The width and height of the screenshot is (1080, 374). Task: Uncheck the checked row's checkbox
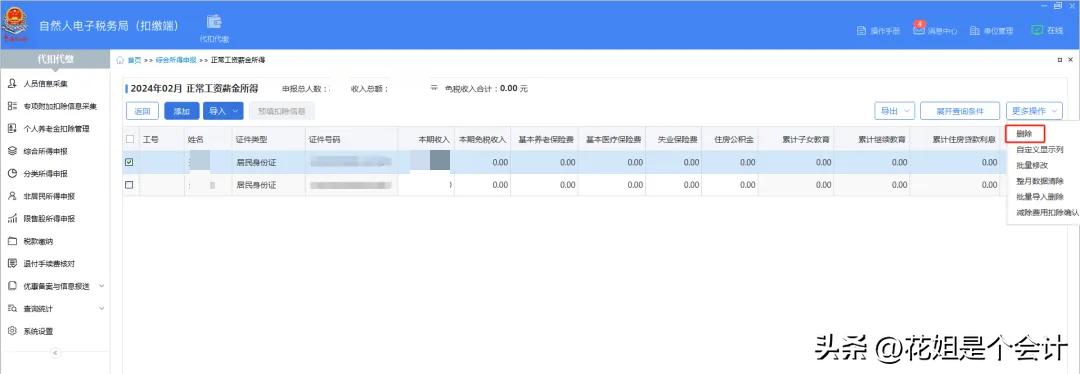(x=129, y=163)
